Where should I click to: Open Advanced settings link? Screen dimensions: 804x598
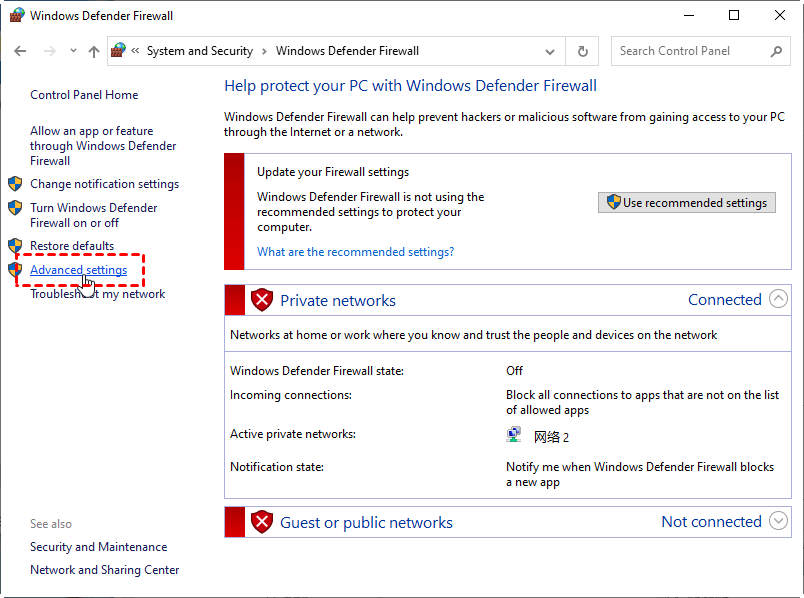click(x=78, y=270)
